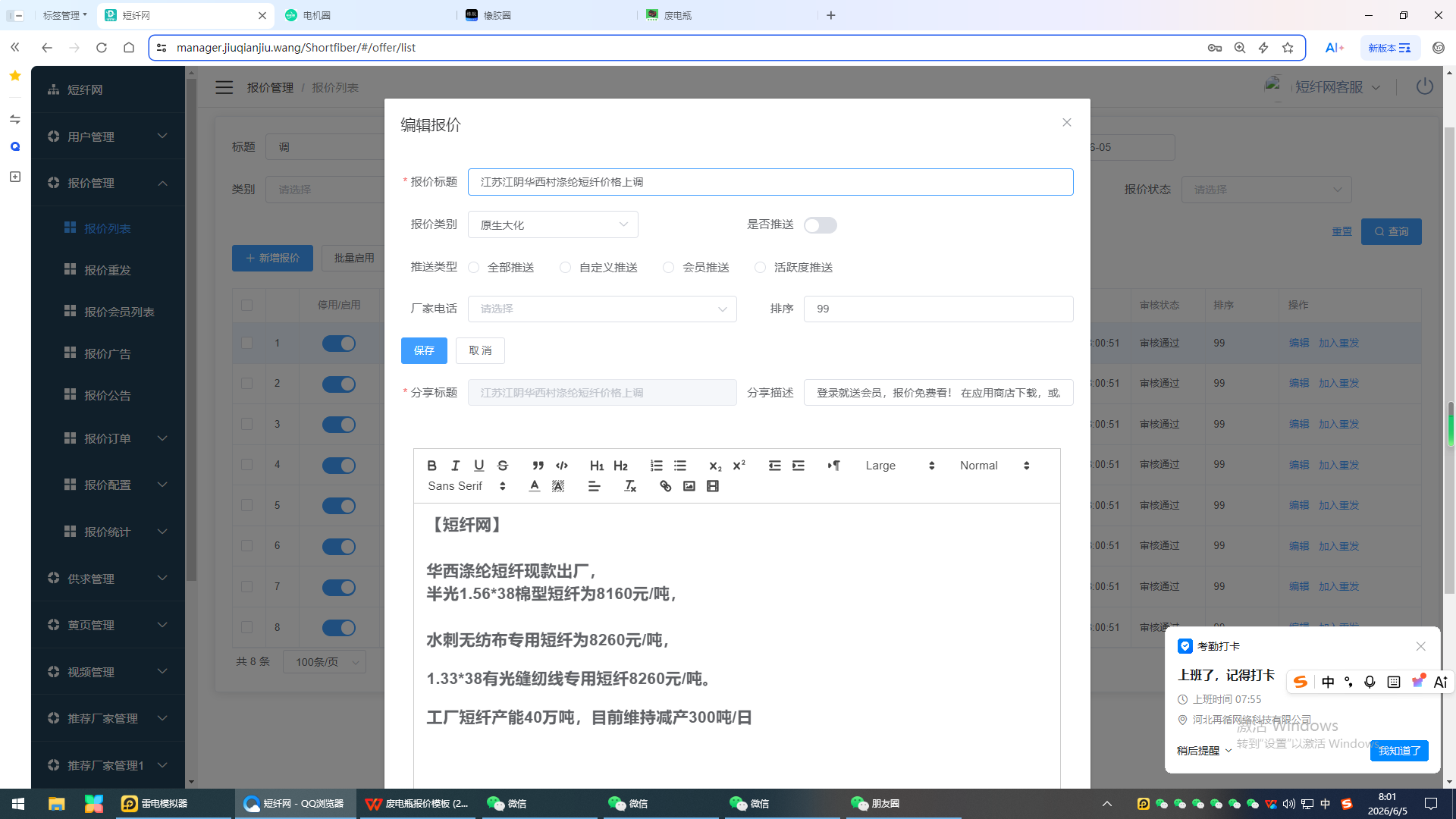Increase the paragraph indent
This screenshot has width=1456, height=819.
tap(799, 466)
